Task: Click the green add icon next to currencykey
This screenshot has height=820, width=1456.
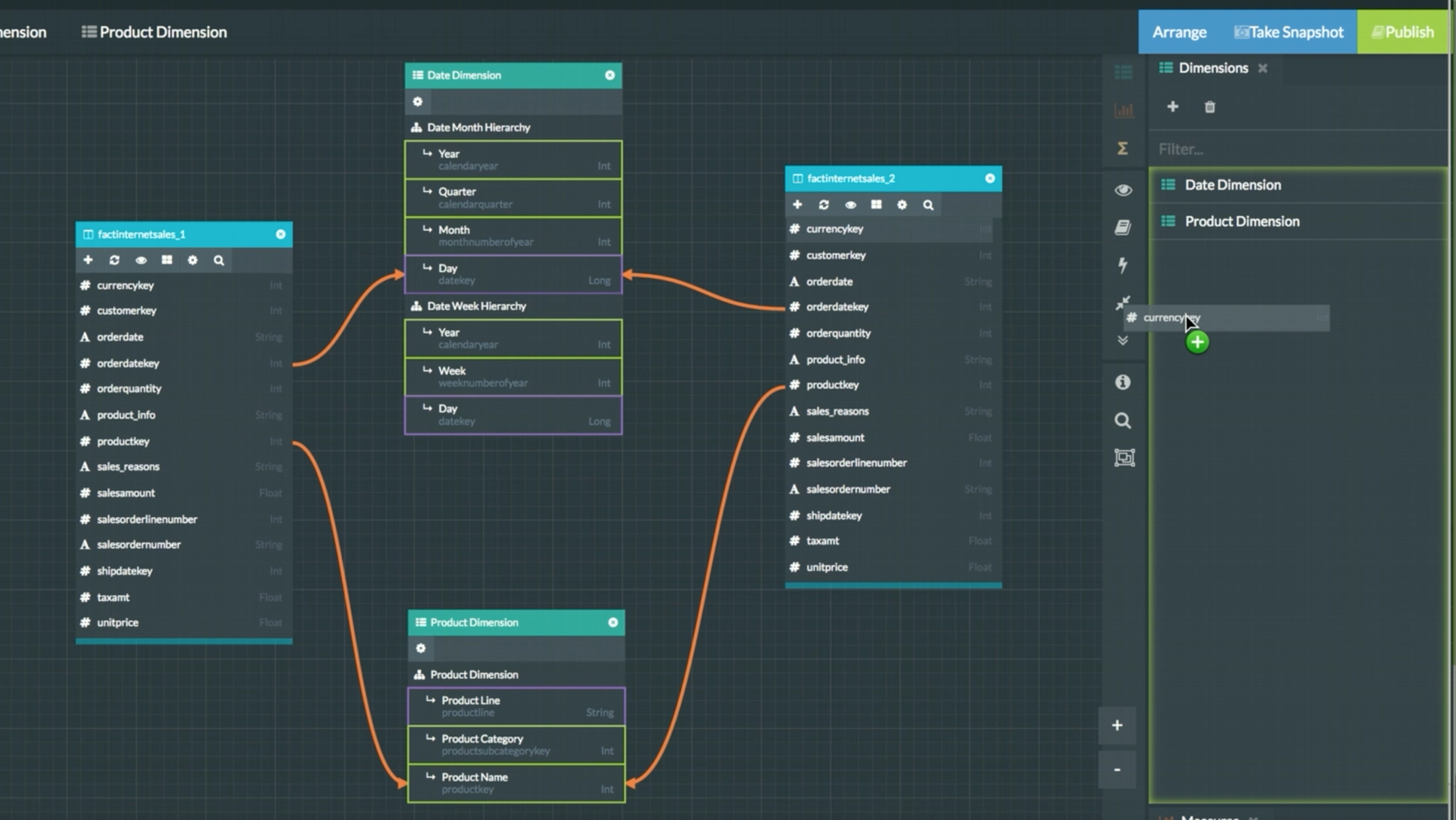Action: [1196, 341]
